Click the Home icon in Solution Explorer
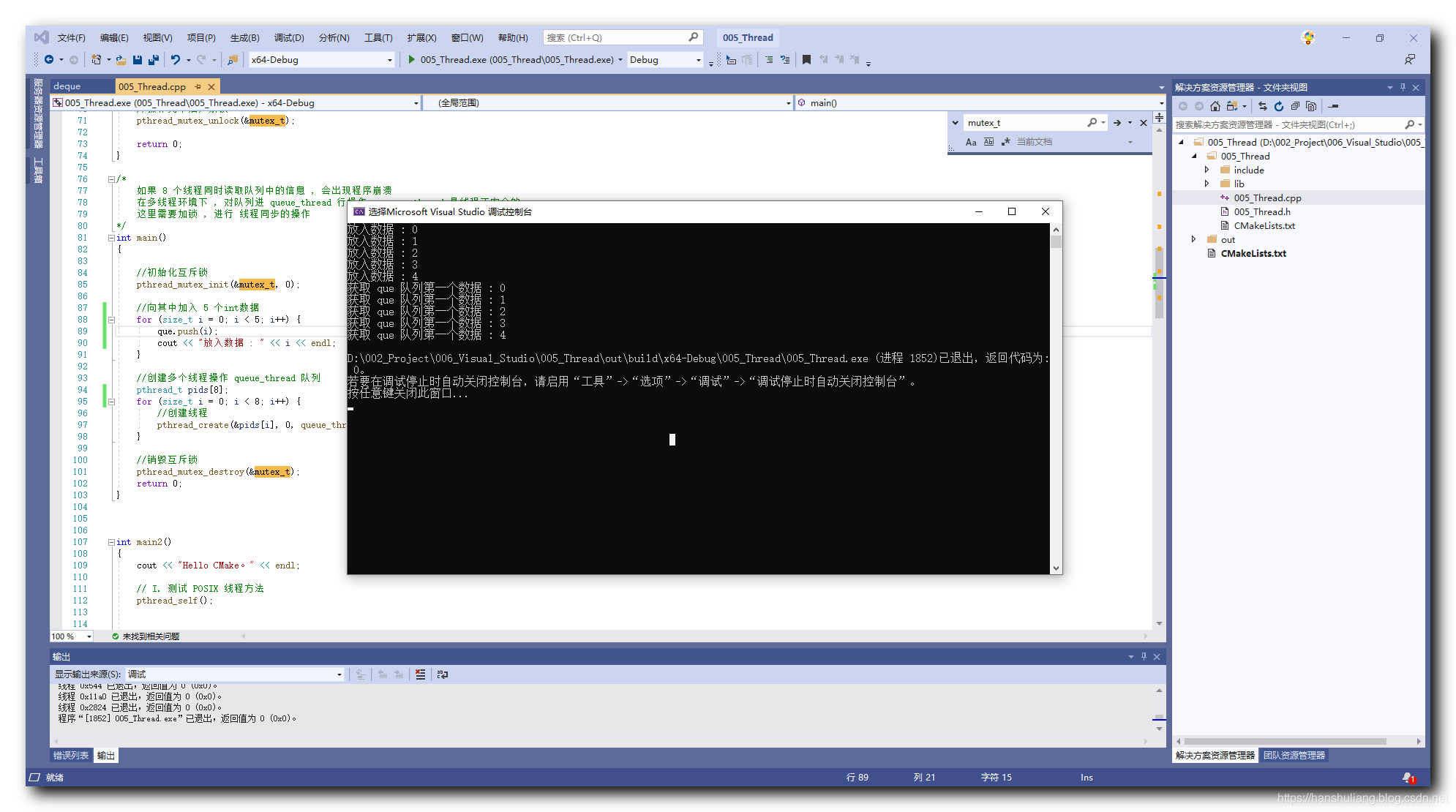Viewport: 1456px width, 812px height. coord(1215,106)
